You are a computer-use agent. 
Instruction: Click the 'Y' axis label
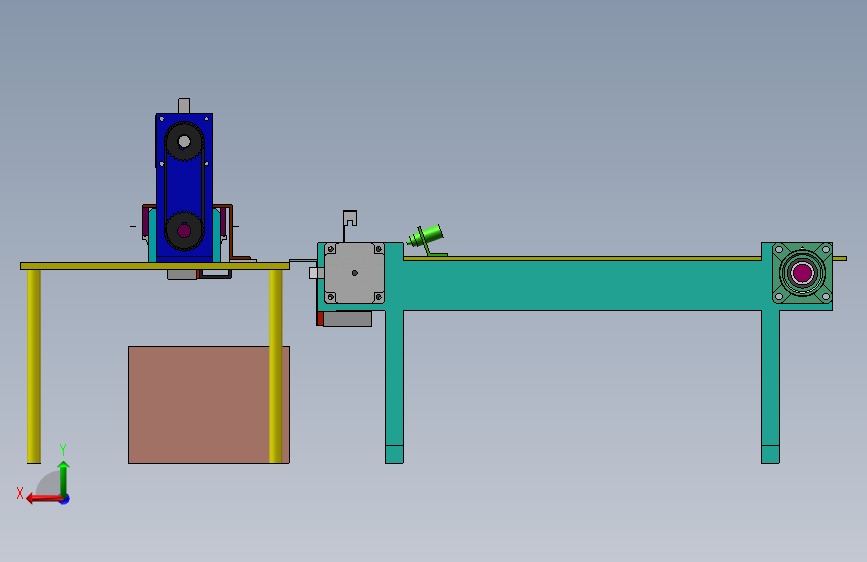click(63, 449)
